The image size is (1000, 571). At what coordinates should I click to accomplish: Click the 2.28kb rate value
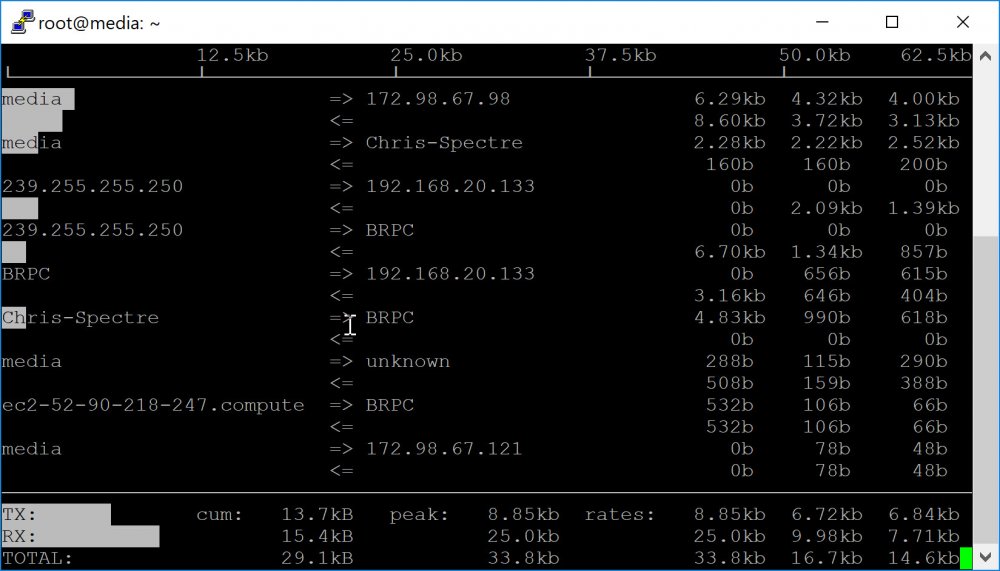(730, 142)
